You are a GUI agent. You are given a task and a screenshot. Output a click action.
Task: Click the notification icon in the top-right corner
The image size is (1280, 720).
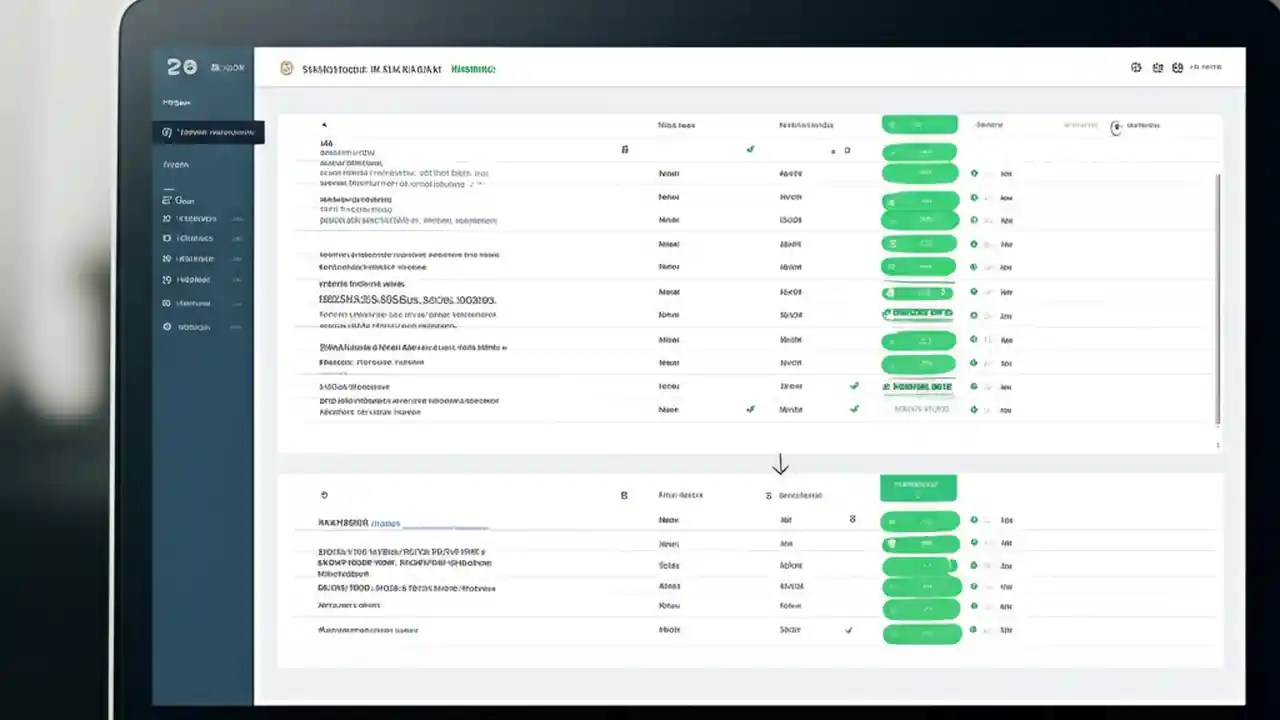coord(1177,67)
